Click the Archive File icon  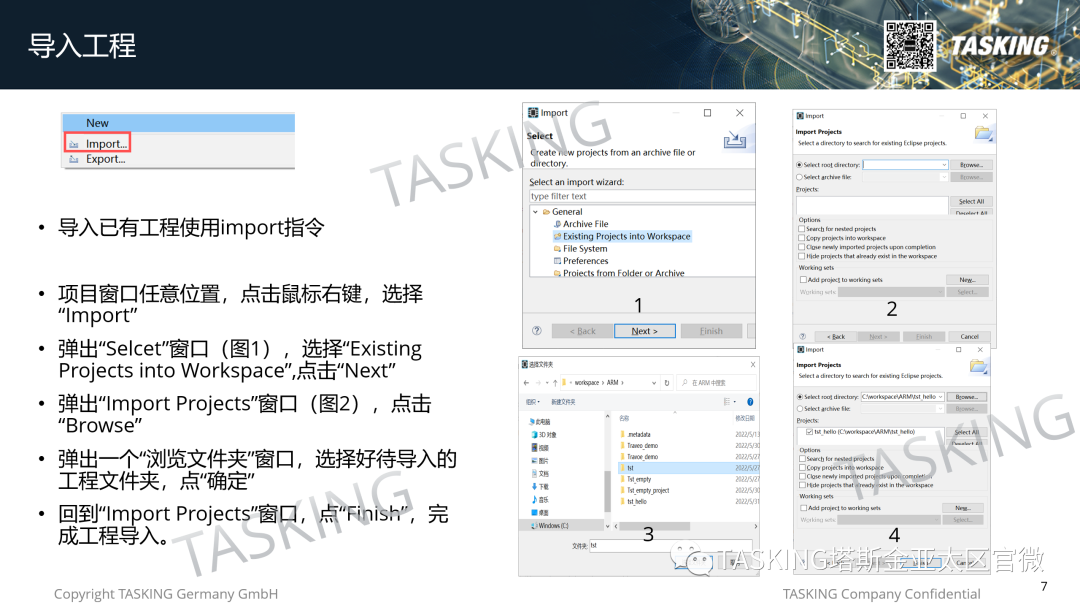pos(557,224)
